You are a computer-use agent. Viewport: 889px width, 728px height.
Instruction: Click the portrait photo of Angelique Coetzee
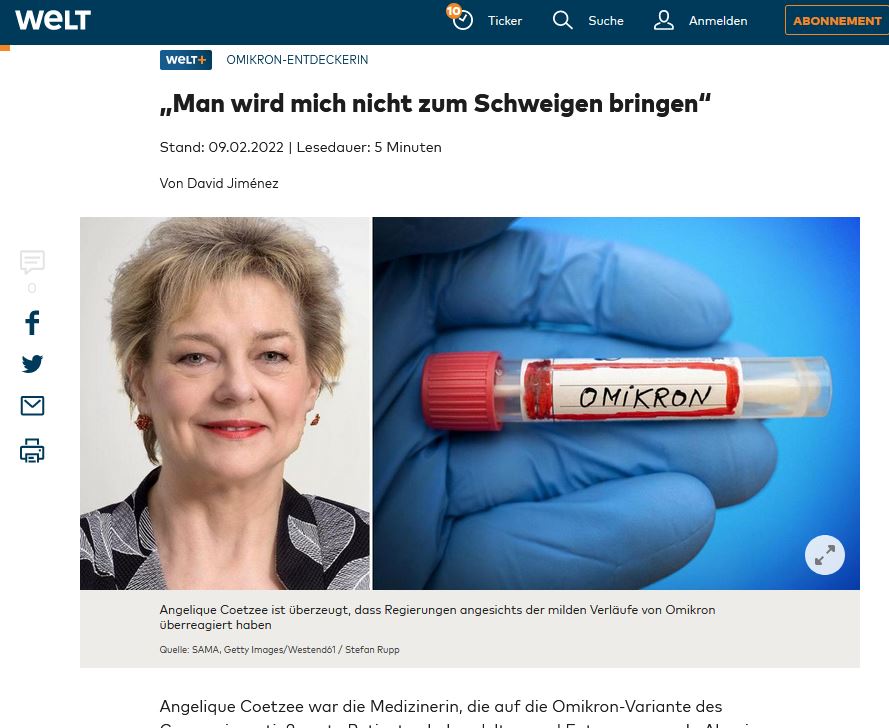click(x=225, y=403)
